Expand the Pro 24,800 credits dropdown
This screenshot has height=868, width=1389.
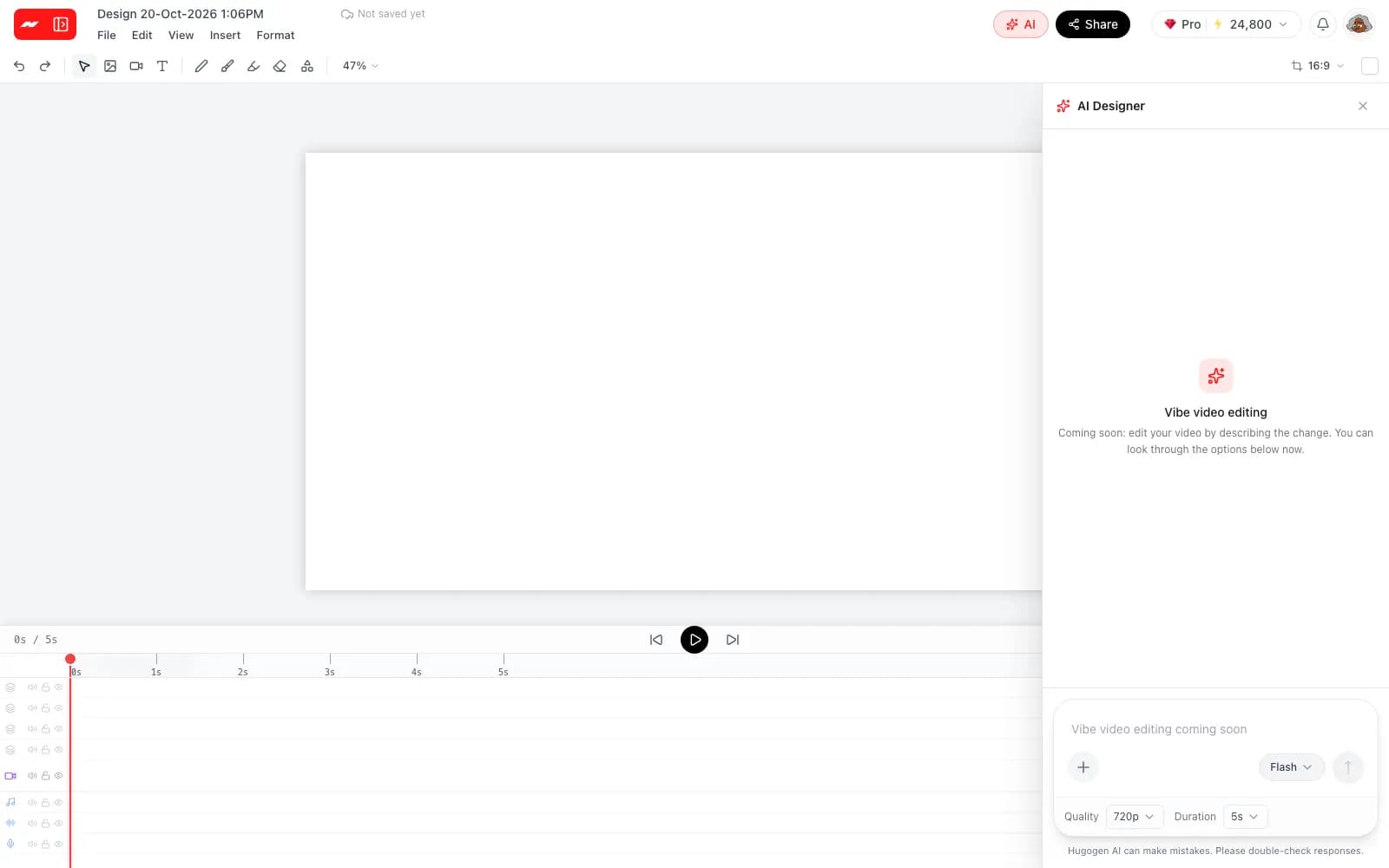[x=1226, y=24]
